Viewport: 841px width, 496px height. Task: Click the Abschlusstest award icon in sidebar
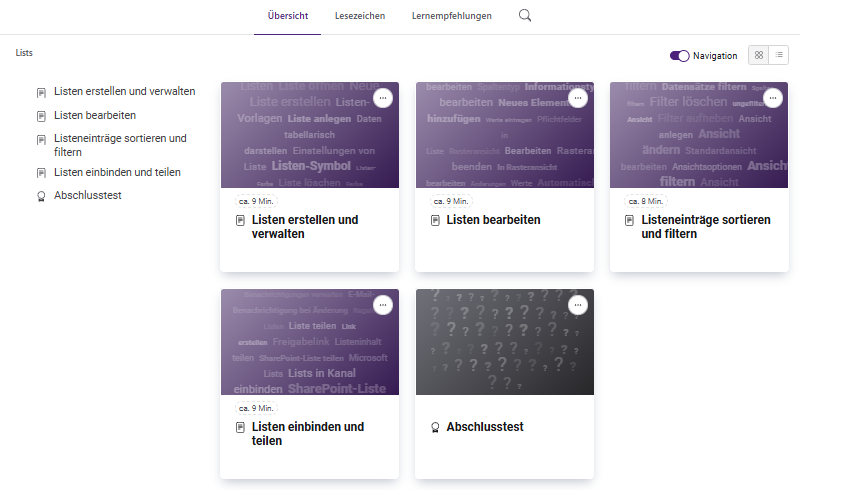(x=41, y=196)
